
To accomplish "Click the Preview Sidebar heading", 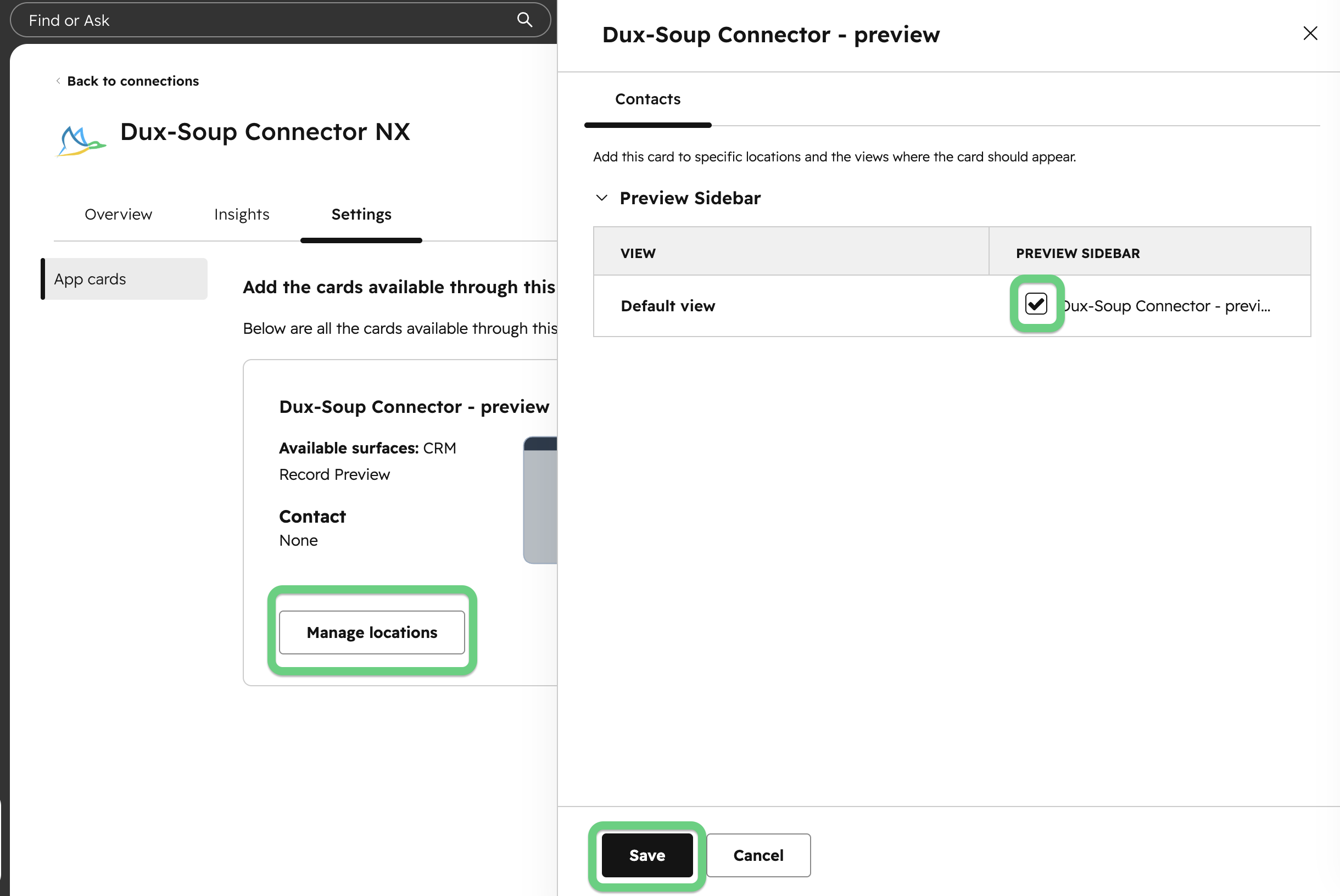I will pos(690,198).
